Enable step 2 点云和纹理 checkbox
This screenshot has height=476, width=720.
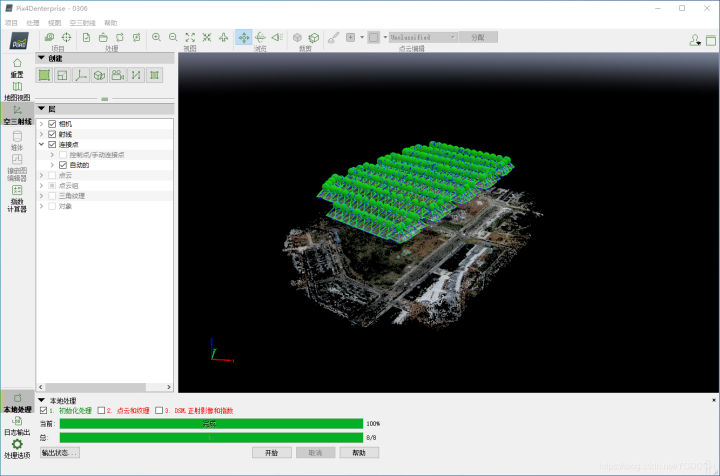pyautogui.click(x=102, y=410)
